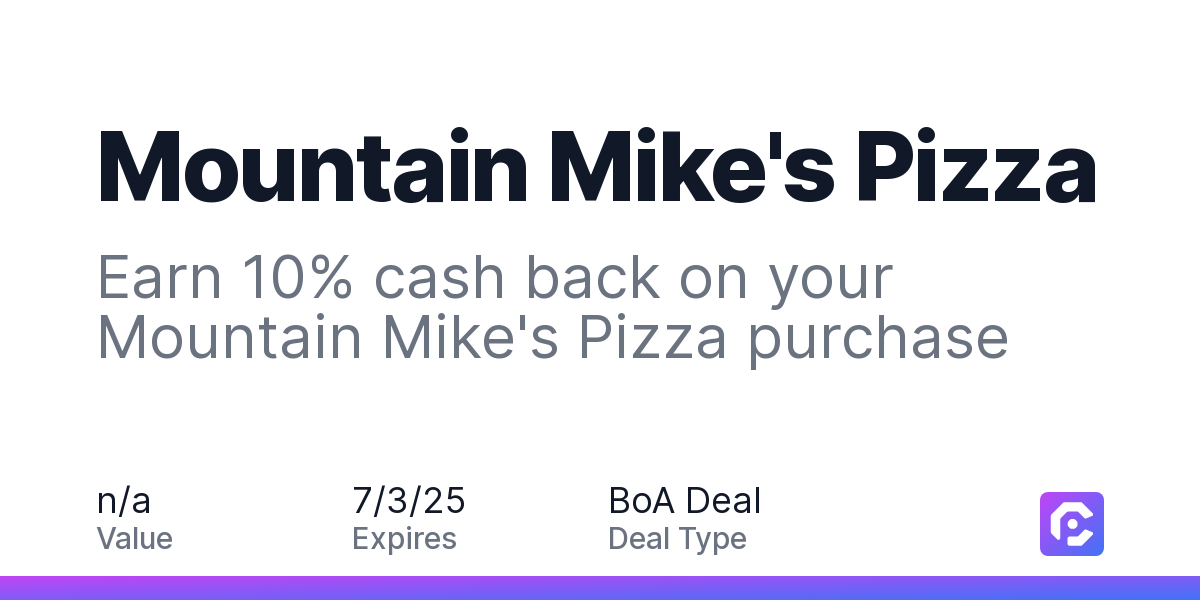This screenshot has height=600, width=1200.
Task: Click the purple logo icon
Action: point(1072,523)
